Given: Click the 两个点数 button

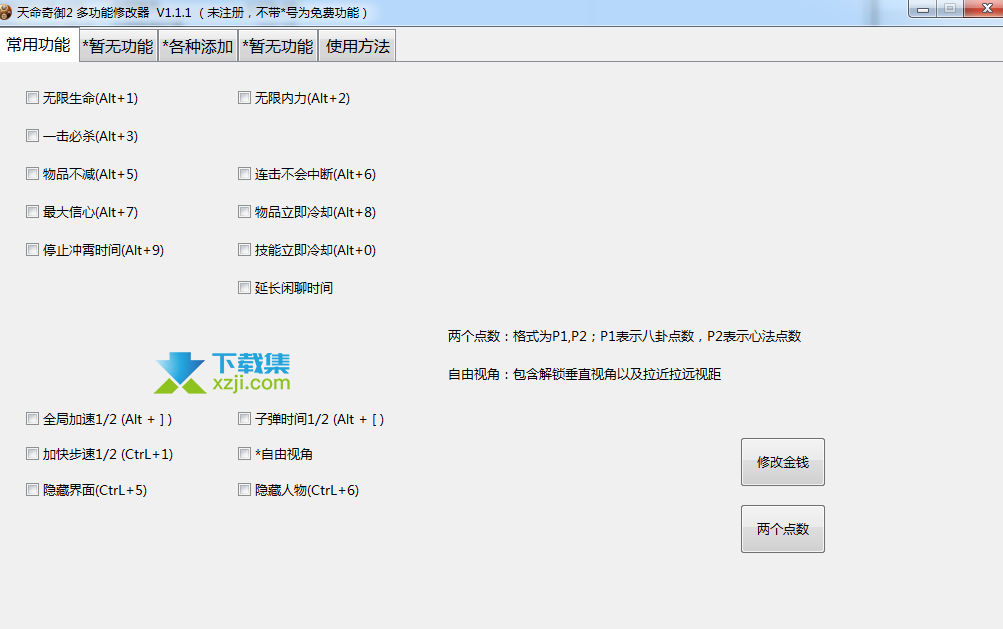Looking at the screenshot, I should [x=782, y=529].
